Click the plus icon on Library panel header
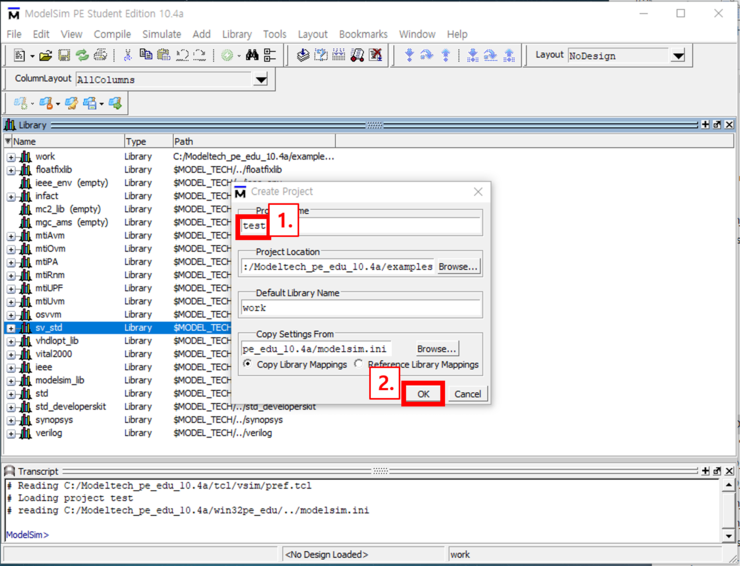The image size is (740, 566). (706, 125)
